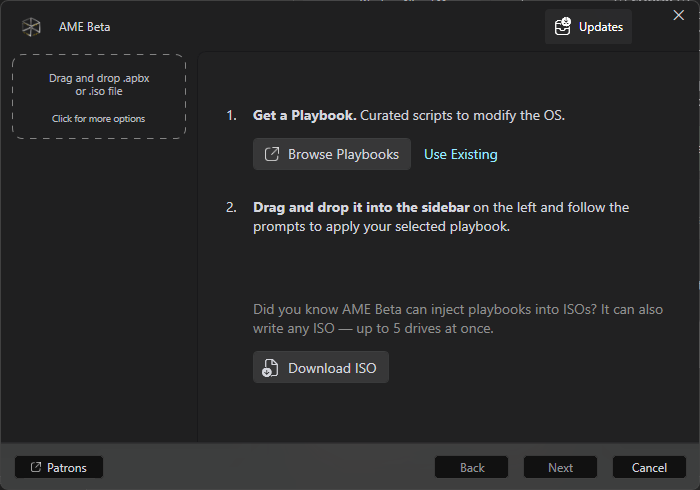The image size is (700, 490).
Task: Cancel the AME wizard
Action: tap(649, 467)
